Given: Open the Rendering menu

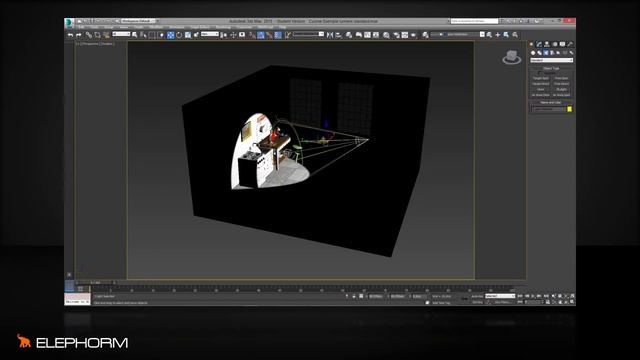Looking at the screenshot, I should tap(223, 27).
